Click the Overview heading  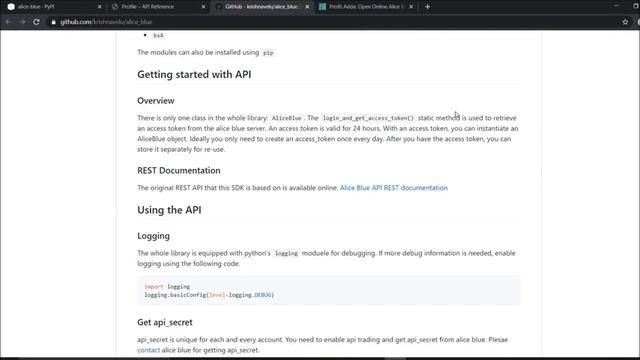click(x=156, y=100)
